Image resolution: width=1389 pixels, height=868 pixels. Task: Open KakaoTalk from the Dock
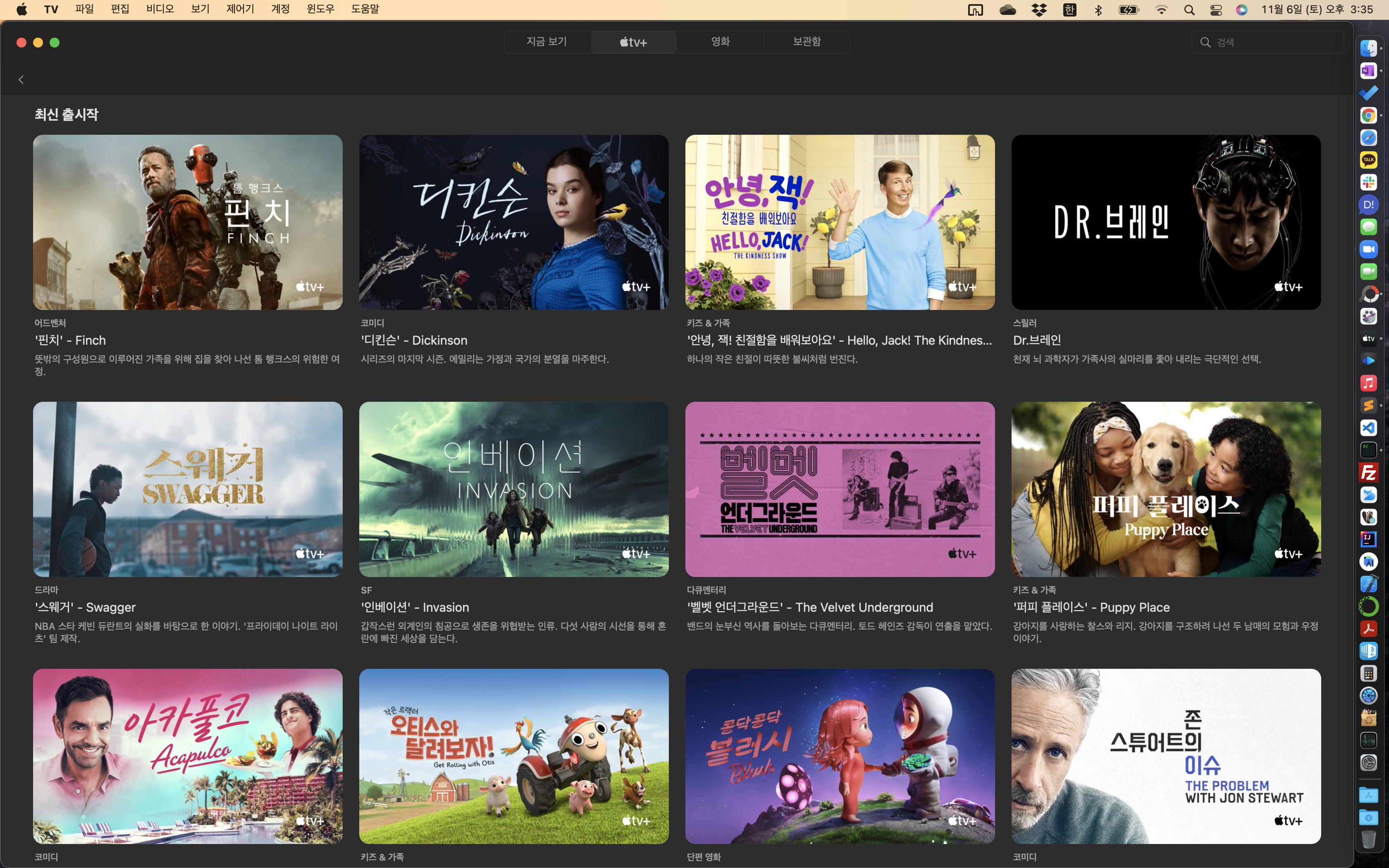pyautogui.click(x=1368, y=160)
